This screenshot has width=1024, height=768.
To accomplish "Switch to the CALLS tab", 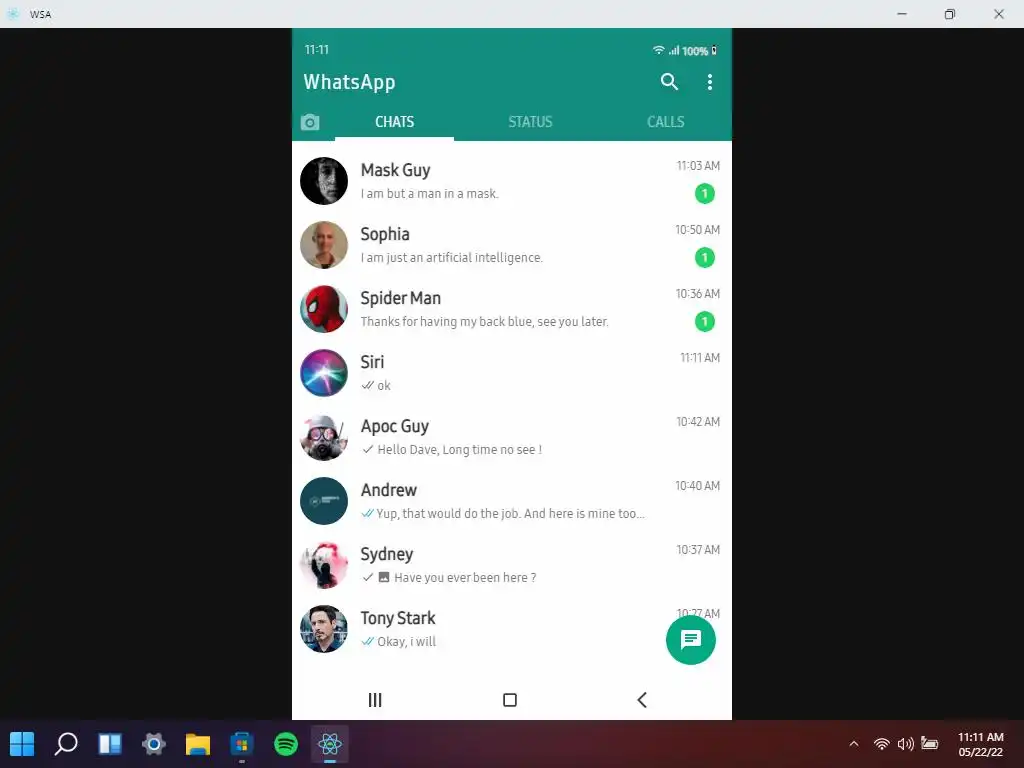I will coord(665,122).
